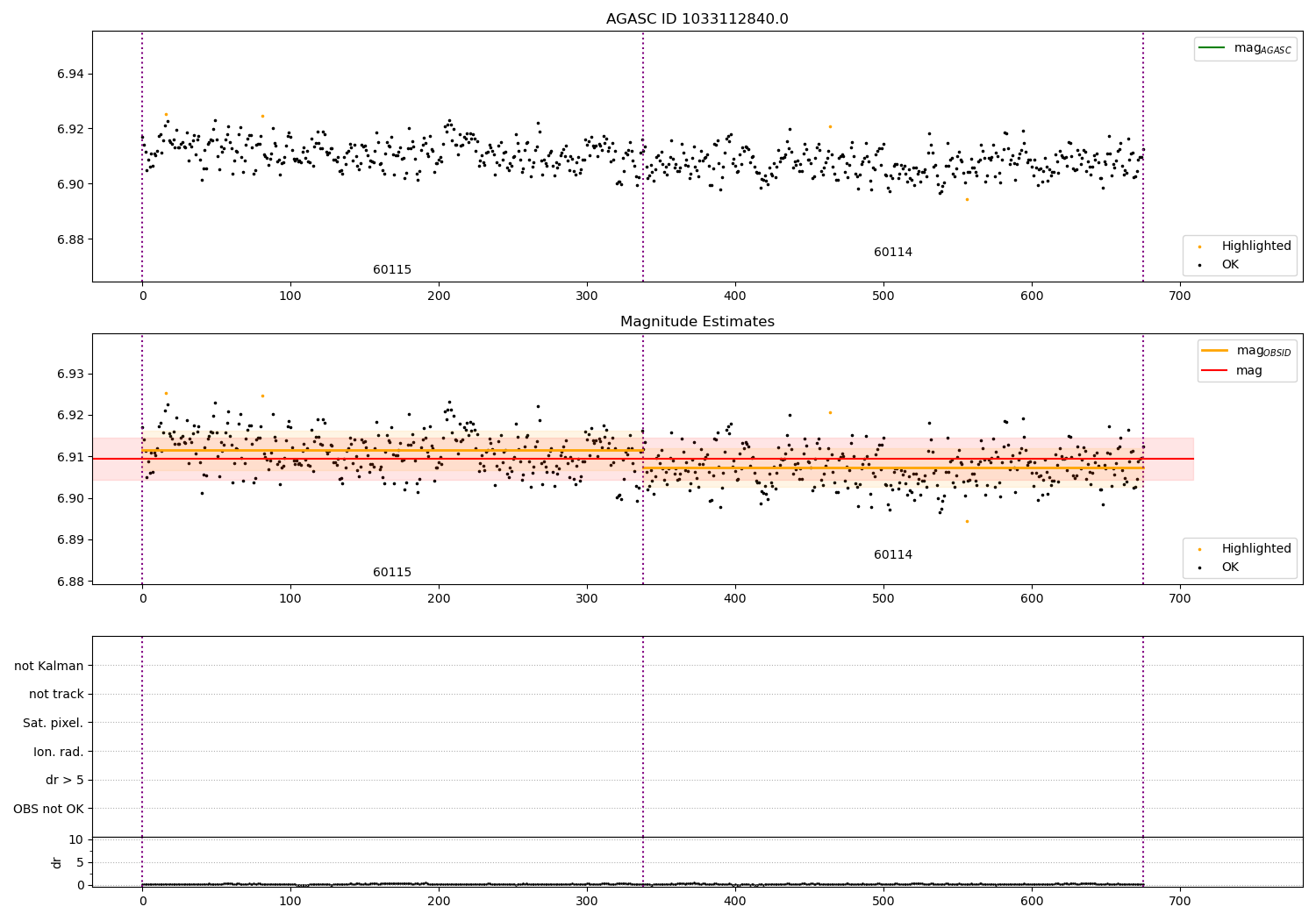Select OK legend entry in middle plot

[1219, 568]
